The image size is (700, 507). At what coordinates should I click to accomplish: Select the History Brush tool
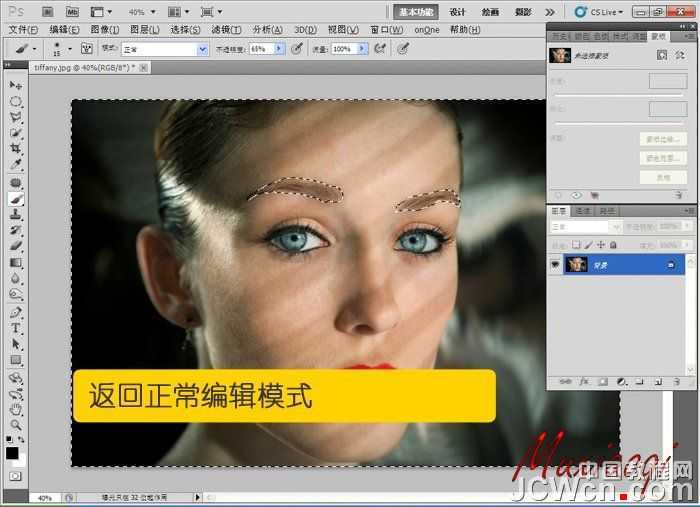(x=16, y=230)
